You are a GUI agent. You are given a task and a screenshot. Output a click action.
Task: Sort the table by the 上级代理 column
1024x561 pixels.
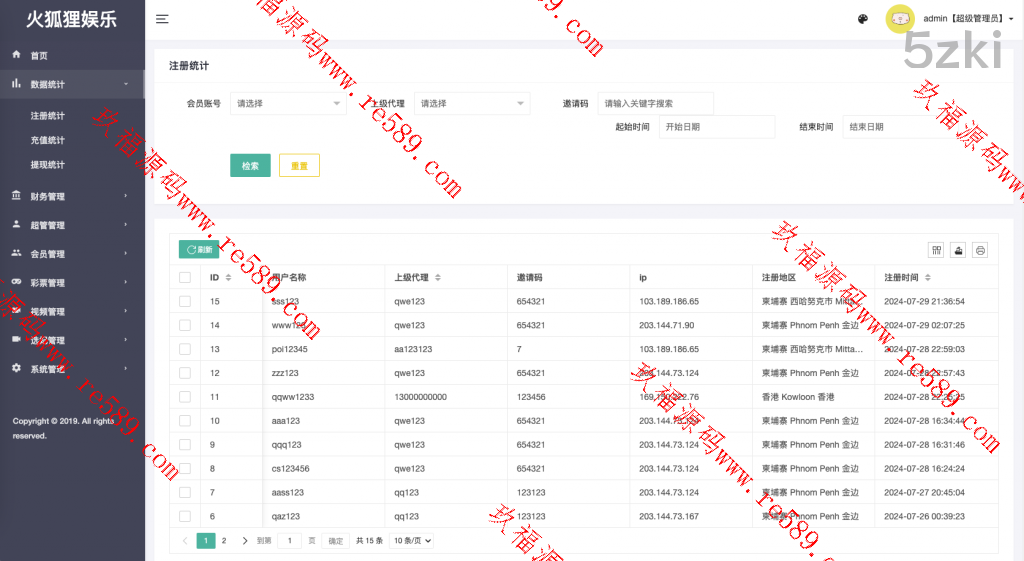click(x=438, y=278)
